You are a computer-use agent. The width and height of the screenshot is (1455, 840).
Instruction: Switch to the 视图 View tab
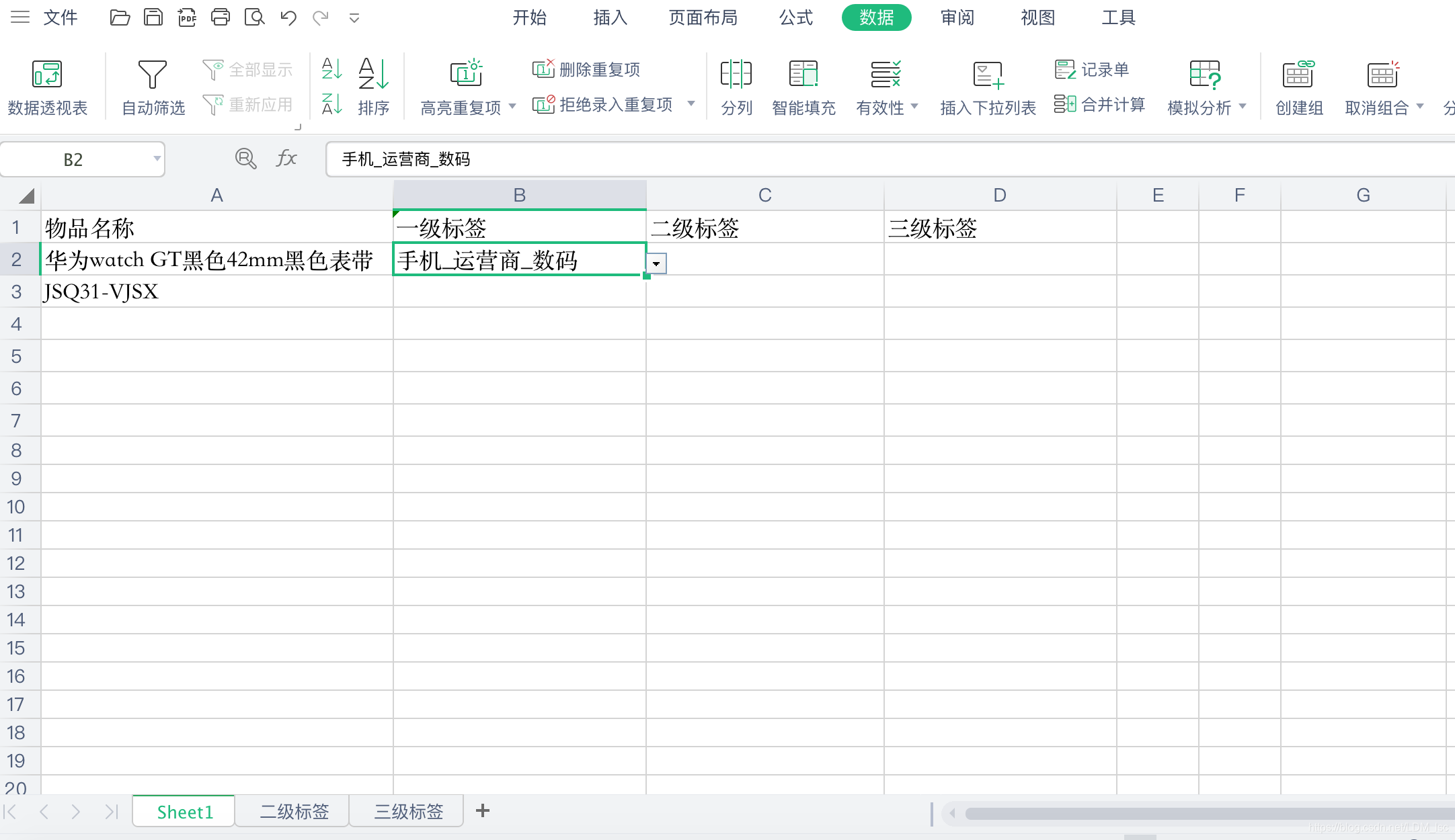coord(1038,17)
